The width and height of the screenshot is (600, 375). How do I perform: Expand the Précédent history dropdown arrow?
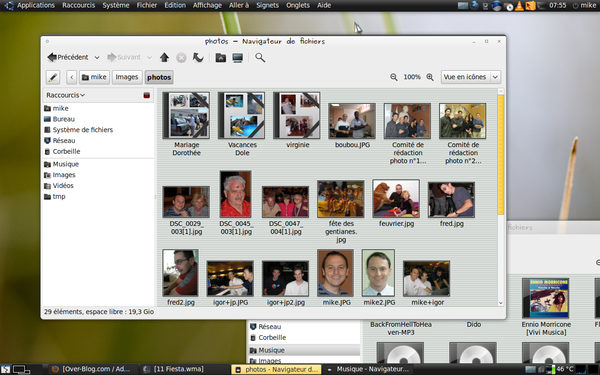pyautogui.click(x=97, y=57)
